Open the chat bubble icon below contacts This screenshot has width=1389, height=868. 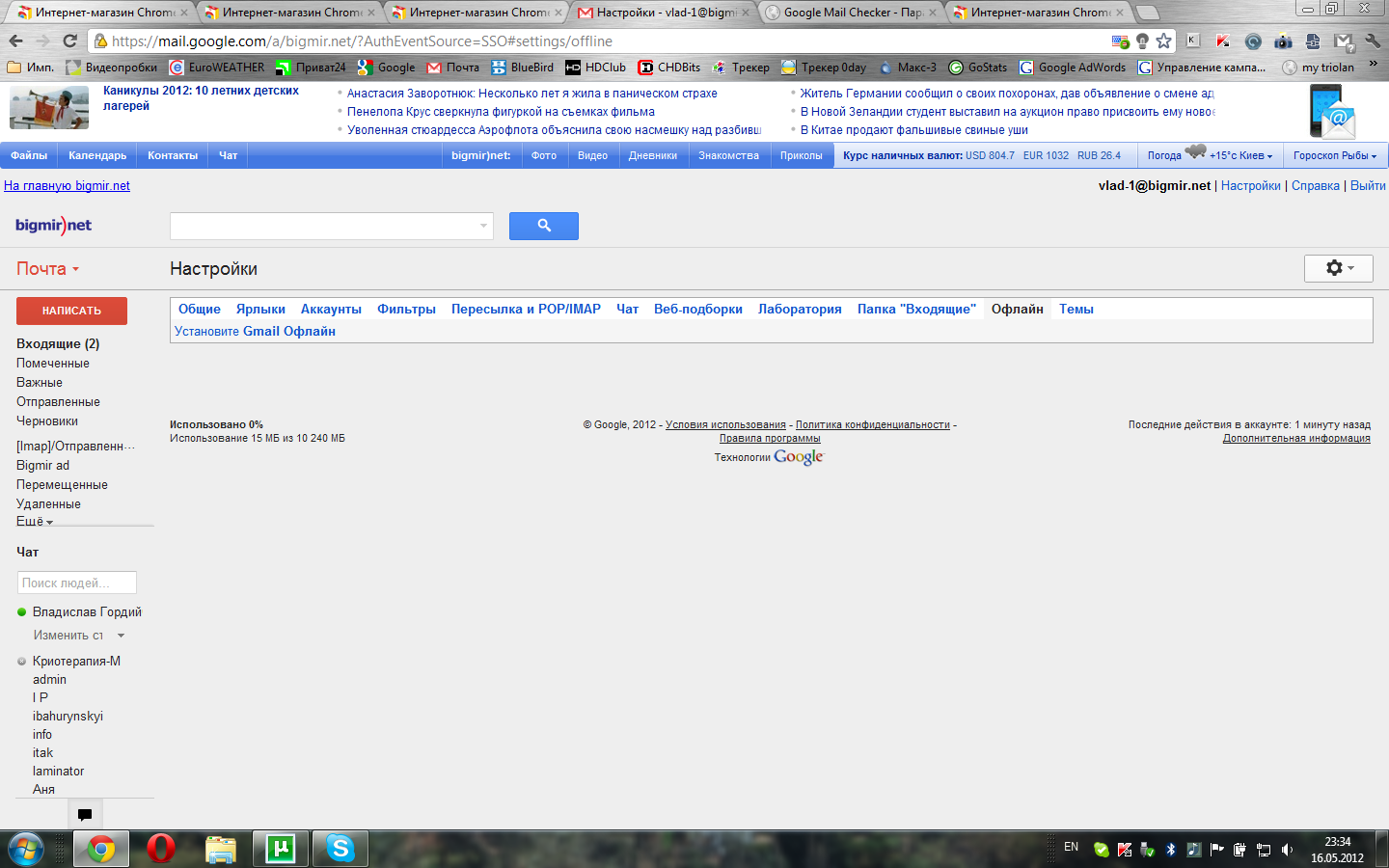click(x=85, y=815)
